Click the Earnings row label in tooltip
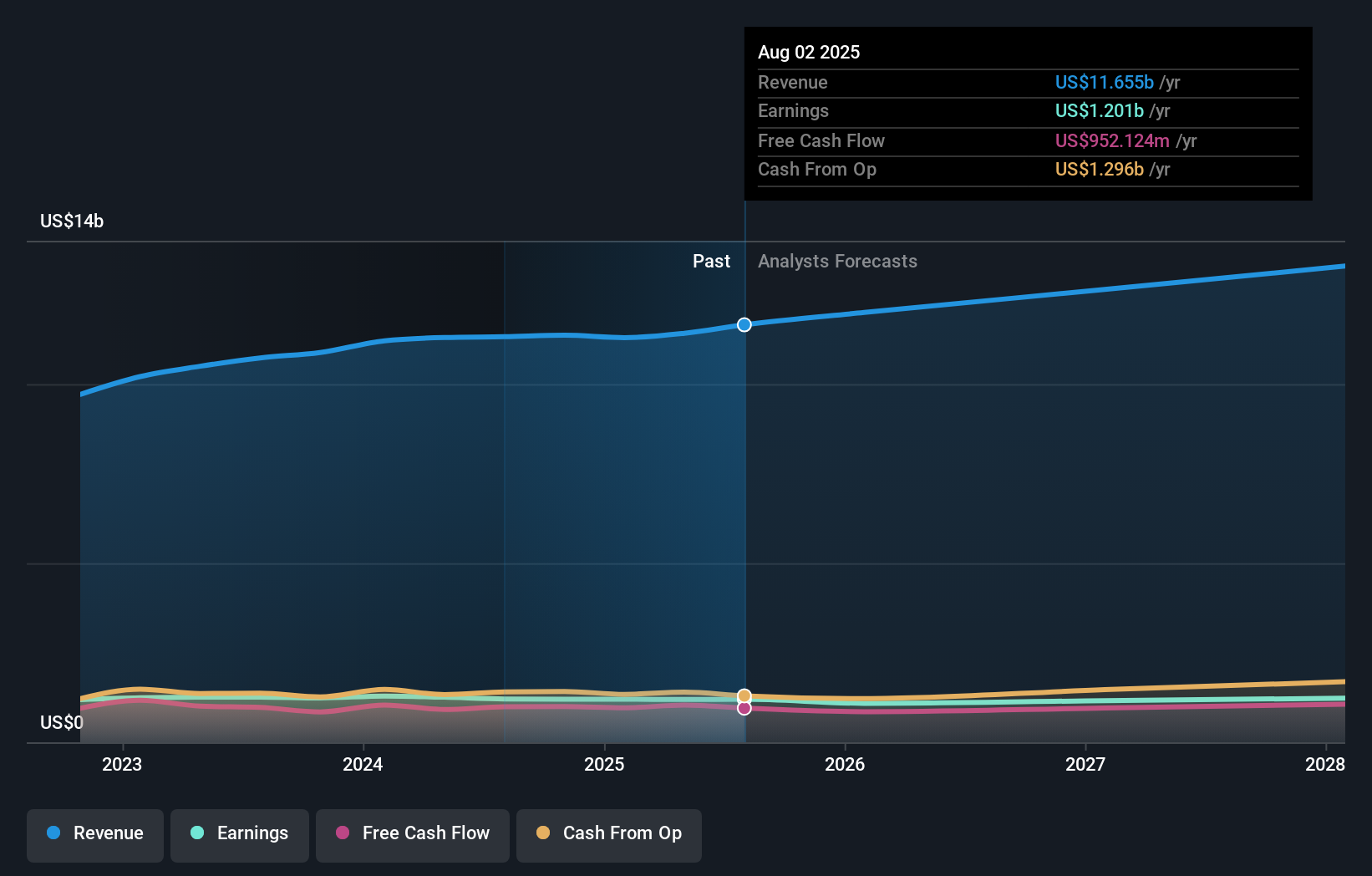The width and height of the screenshot is (1372, 876). [x=793, y=110]
